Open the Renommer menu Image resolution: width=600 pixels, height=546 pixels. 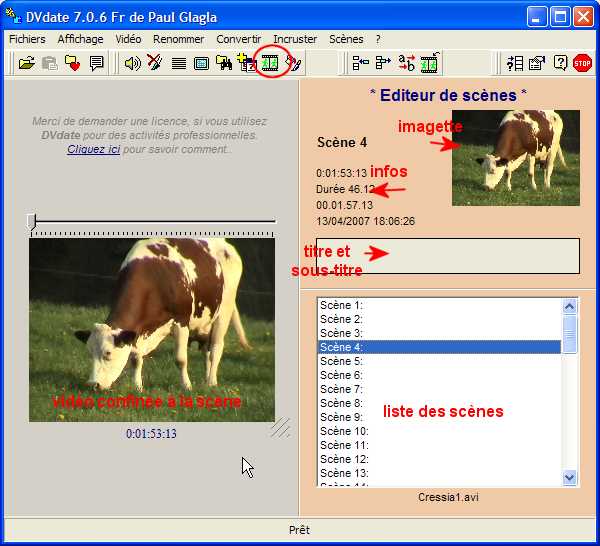pyautogui.click(x=178, y=39)
